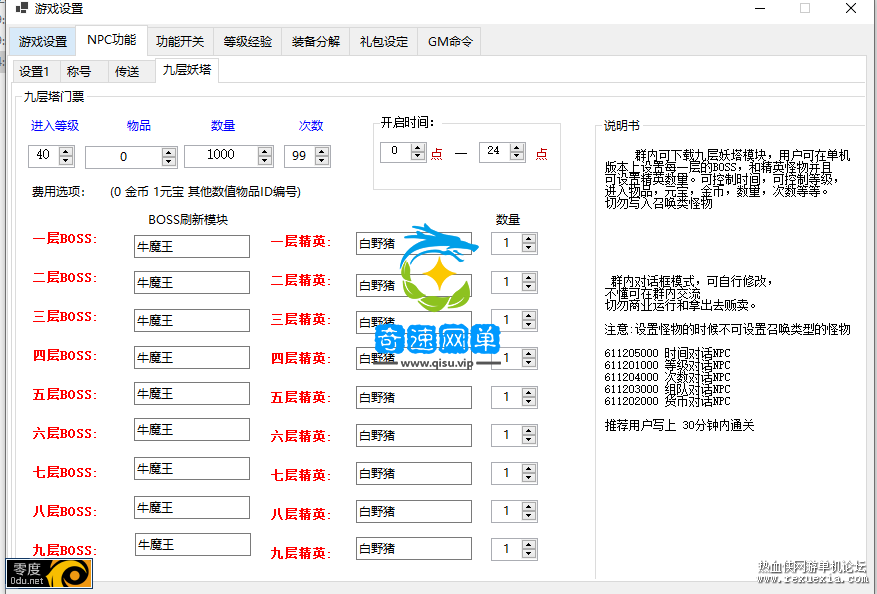Click the 六层精英 monster name field
The height and width of the screenshot is (594, 877).
[x=413, y=435]
